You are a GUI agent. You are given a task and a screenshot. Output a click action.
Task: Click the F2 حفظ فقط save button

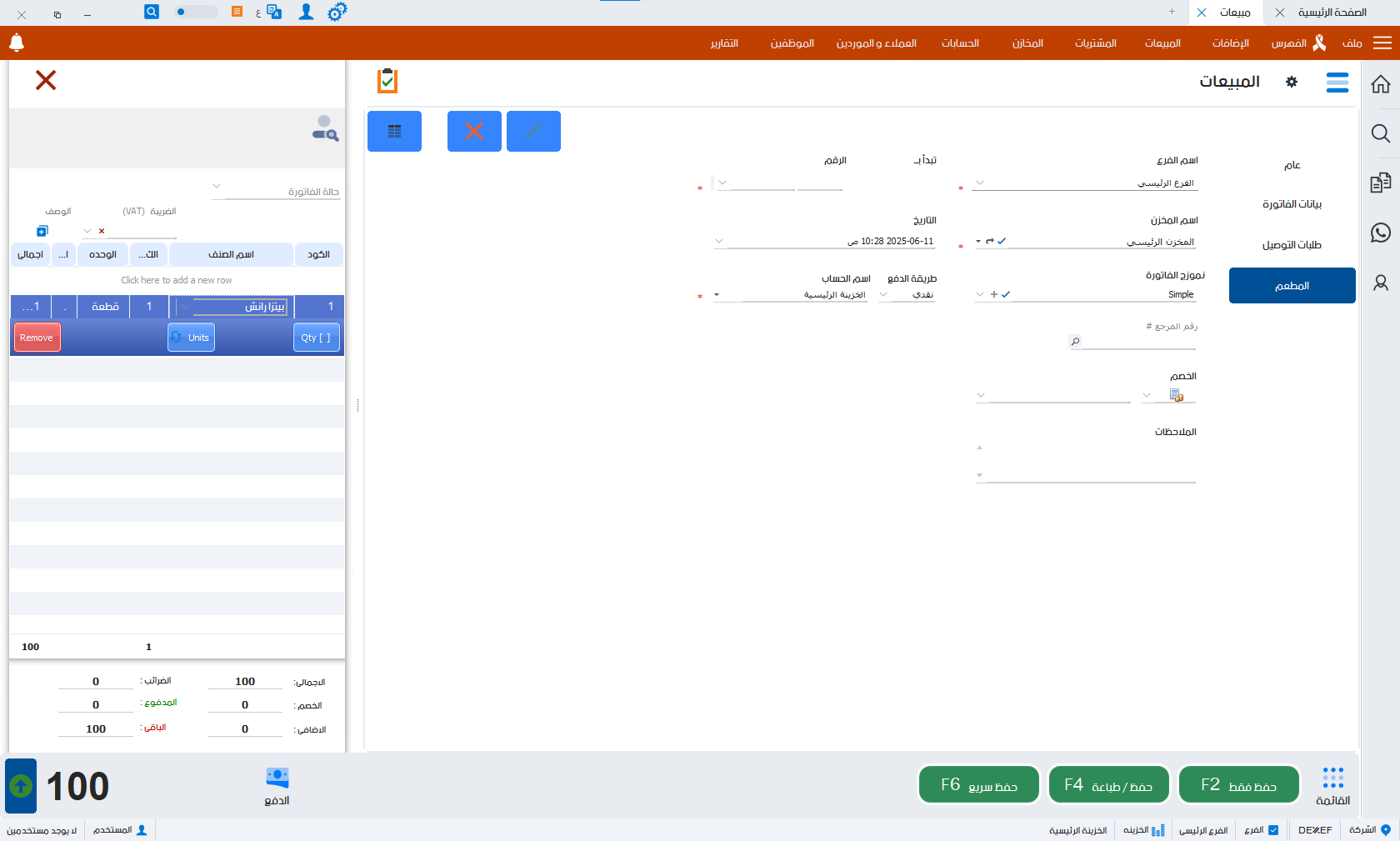[x=1238, y=785]
